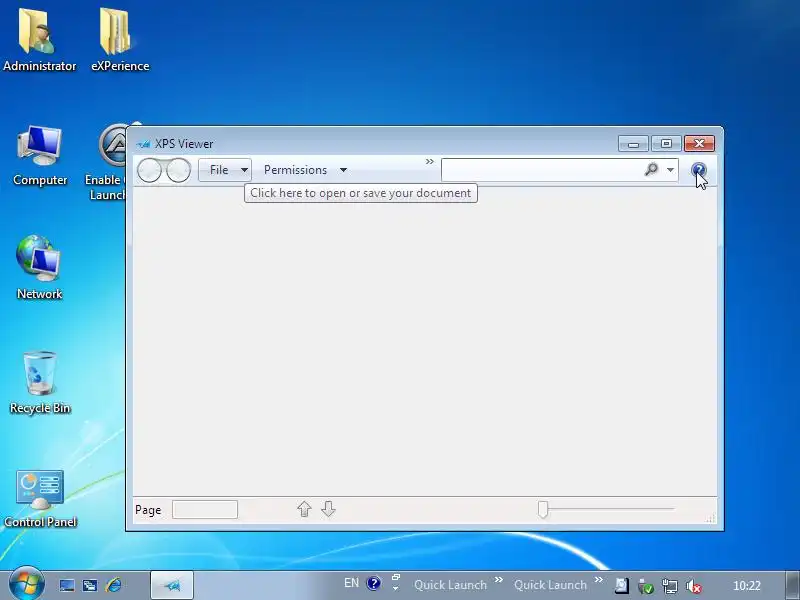This screenshot has width=800, height=600.
Task: Click the language bar help icon
Action: pos(373,583)
